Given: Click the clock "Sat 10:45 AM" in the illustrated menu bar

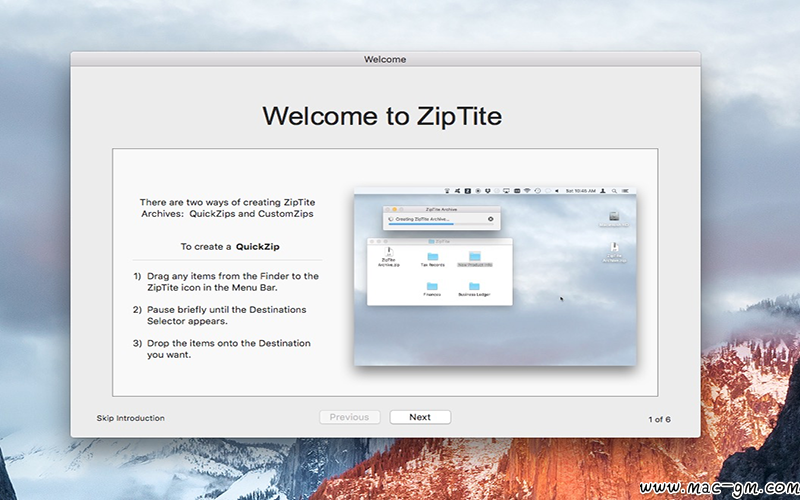Looking at the screenshot, I should [x=581, y=191].
